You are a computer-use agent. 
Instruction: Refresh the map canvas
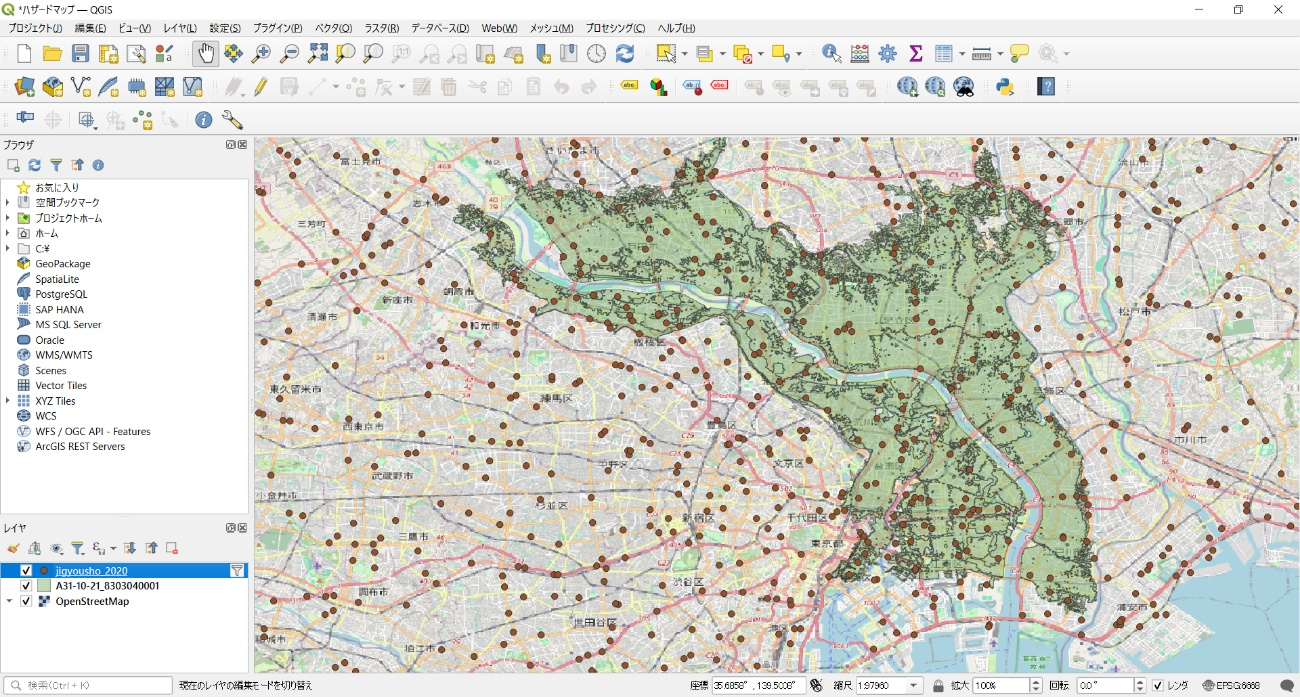coord(625,54)
